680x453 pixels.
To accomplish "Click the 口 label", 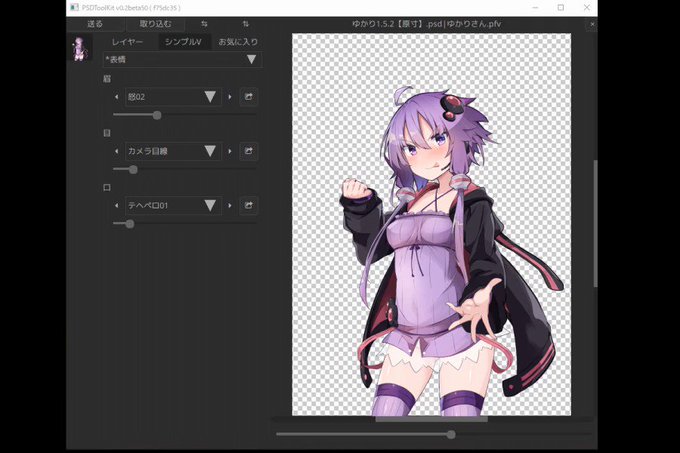I will pos(107,187).
